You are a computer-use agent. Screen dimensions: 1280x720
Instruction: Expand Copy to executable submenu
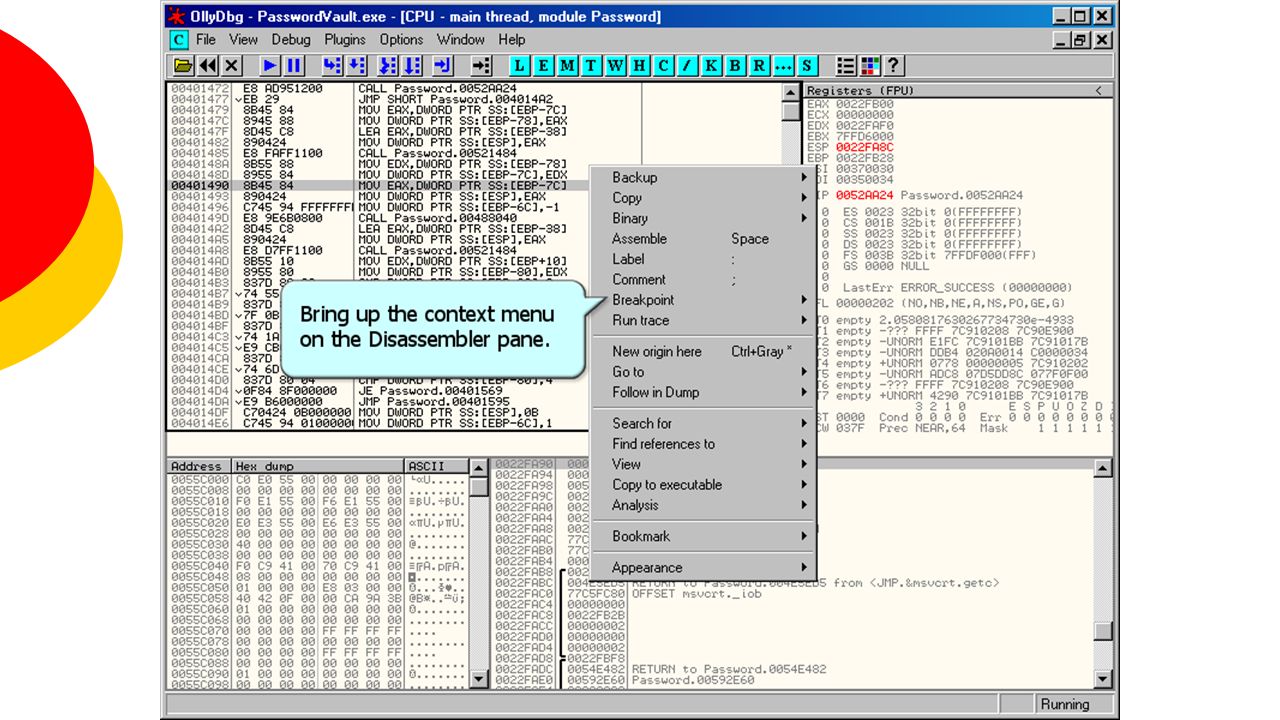click(704, 485)
